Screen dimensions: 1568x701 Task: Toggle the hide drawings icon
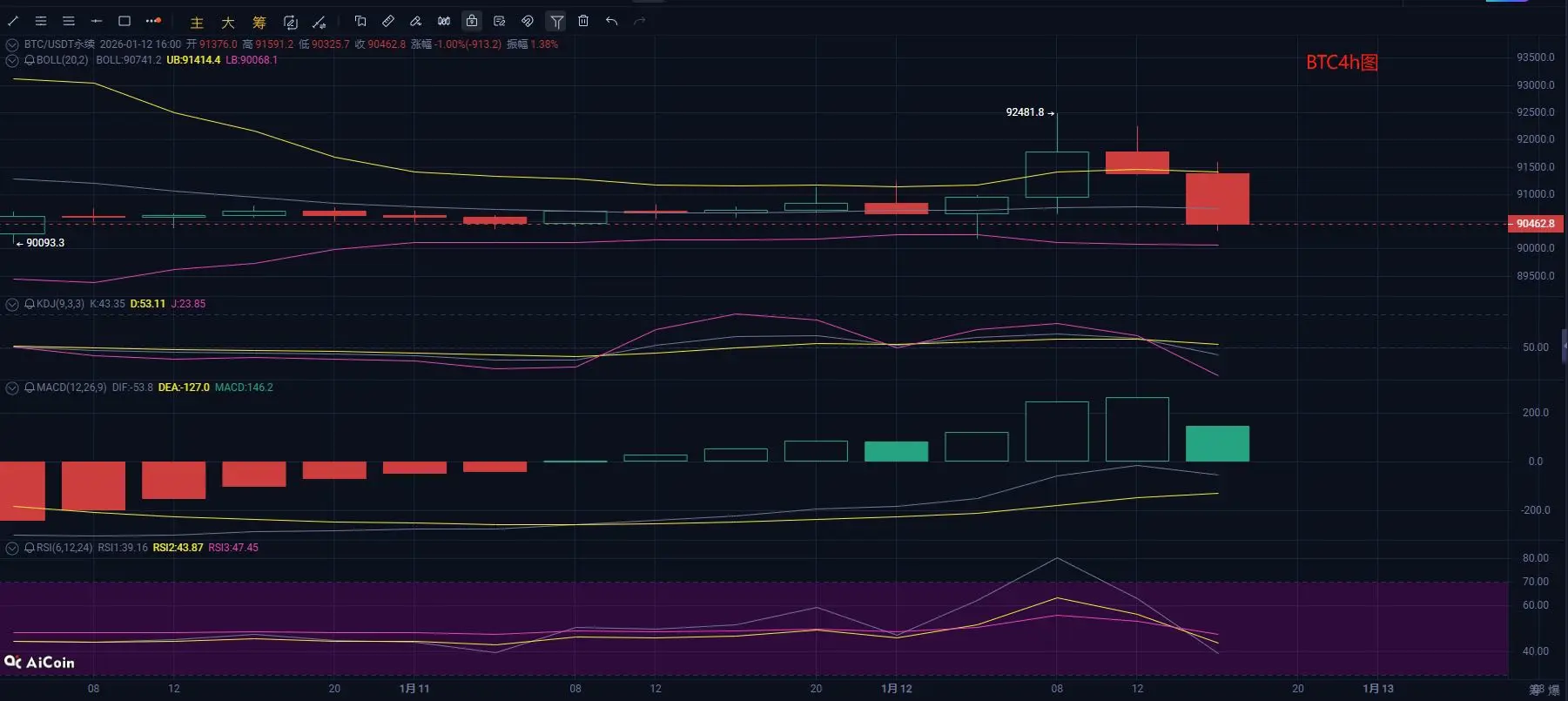click(528, 21)
